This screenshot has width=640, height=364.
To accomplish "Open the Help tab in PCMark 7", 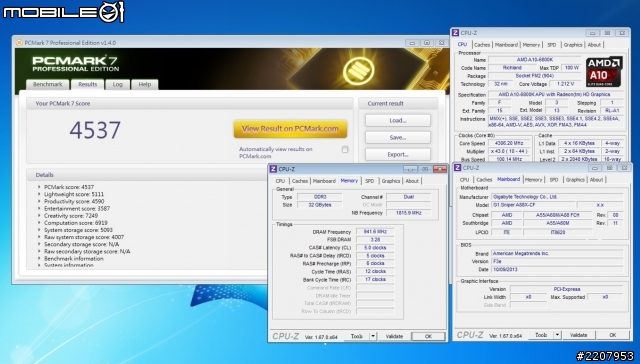I will click(144, 84).
